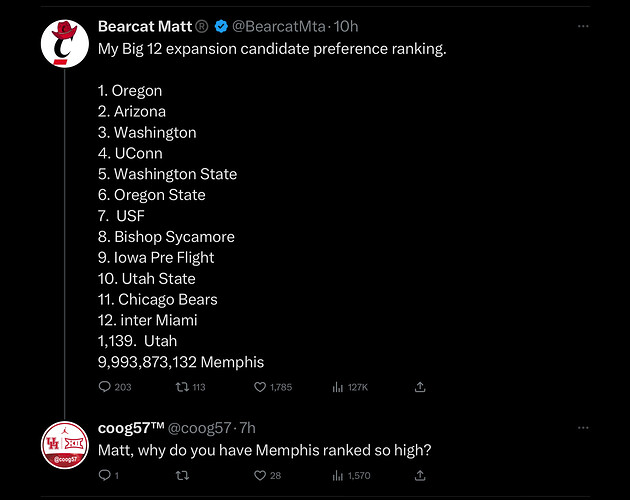
Task: Open coog57's Houston profile avatar
Action: click(x=67, y=442)
